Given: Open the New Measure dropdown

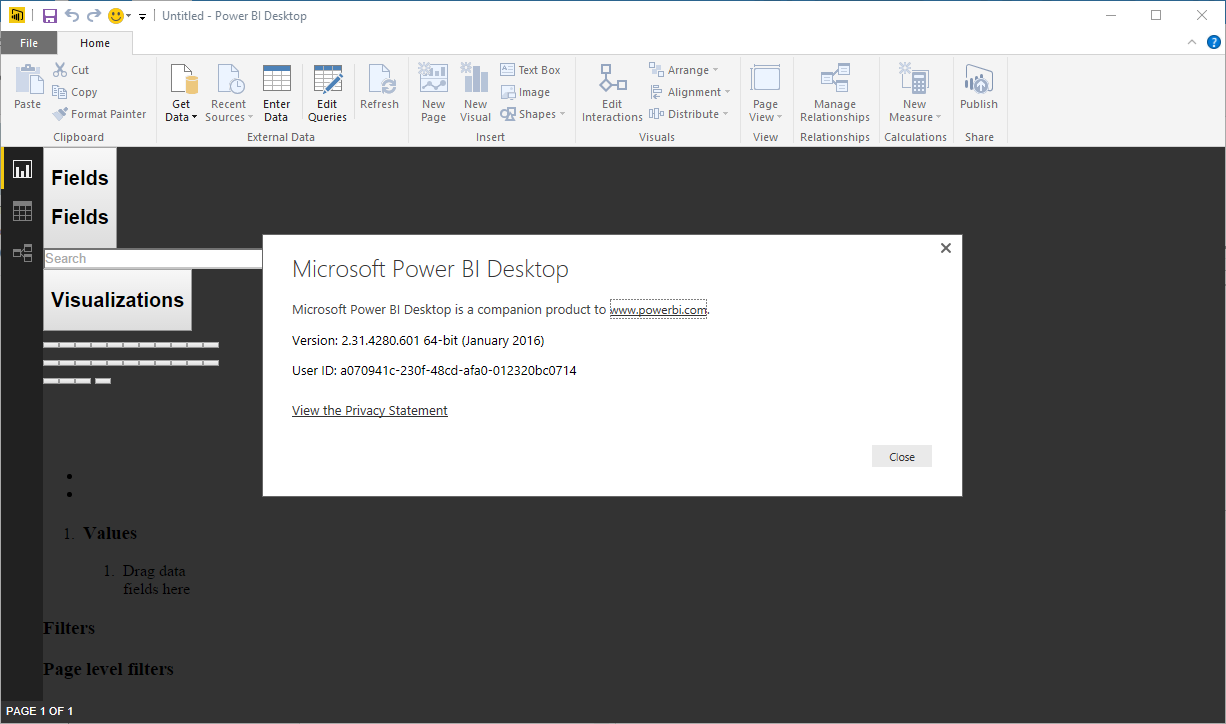Looking at the screenshot, I should point(914,93).
